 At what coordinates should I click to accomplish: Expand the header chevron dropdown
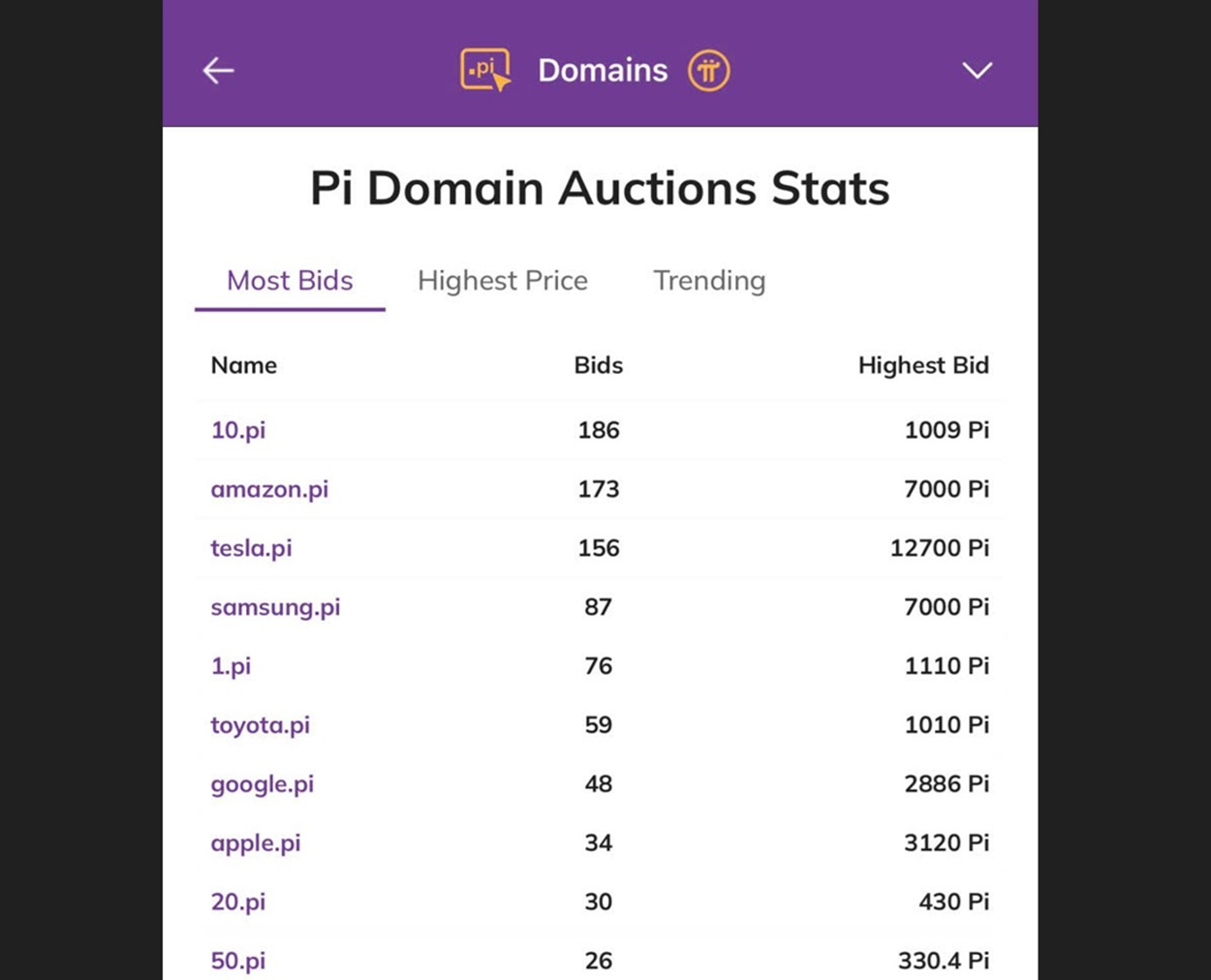pyautogui.click(x=977, y=71)
